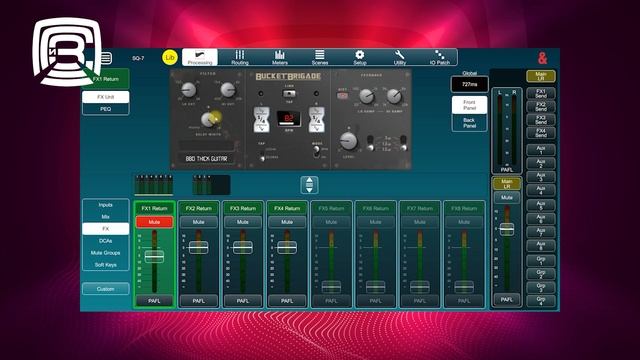Toggle the red Dirt button
Image resolution: width=640 pixels, height=360 pixels.
click(342, 96)
